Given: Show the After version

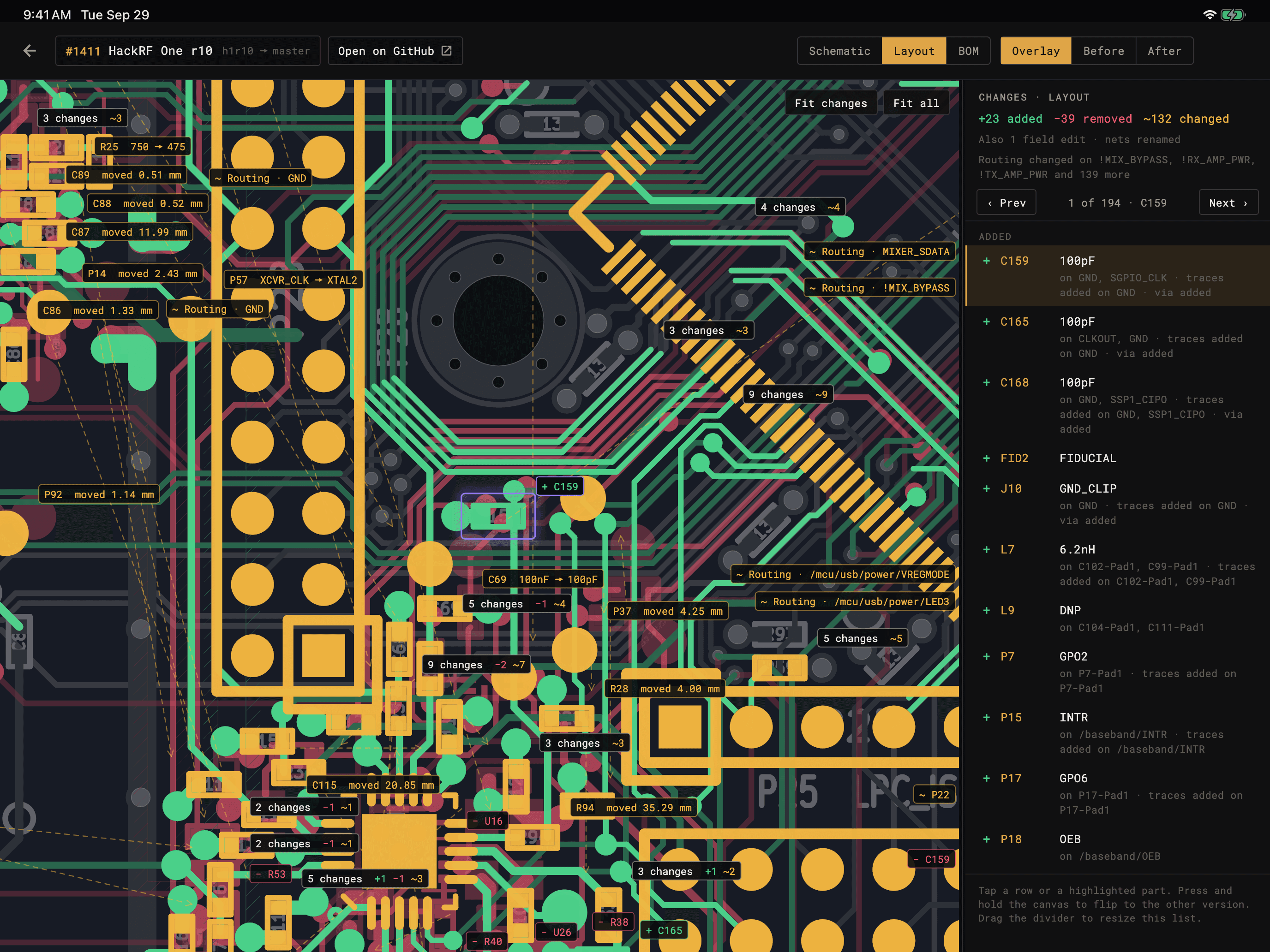Looking at the screenshot, I should click(x=1164, y=51).
